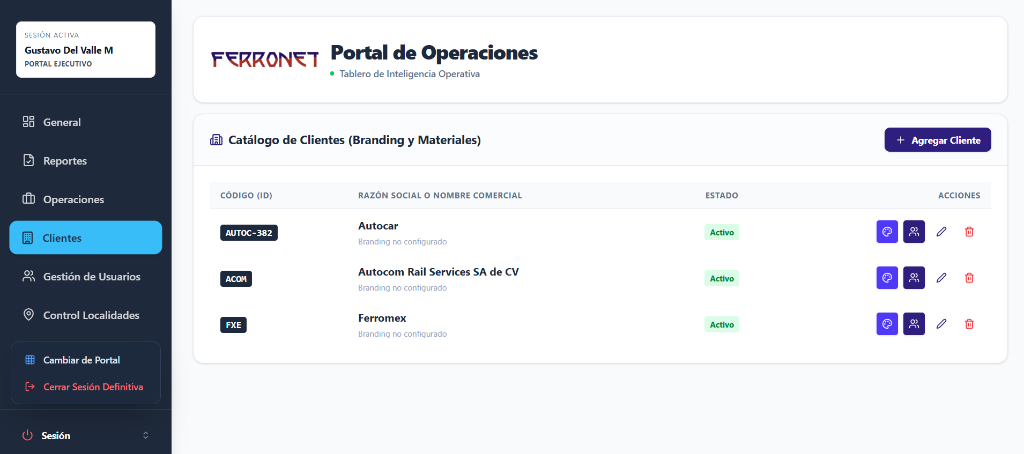Click the Autocar client name

tap(378, 226)
